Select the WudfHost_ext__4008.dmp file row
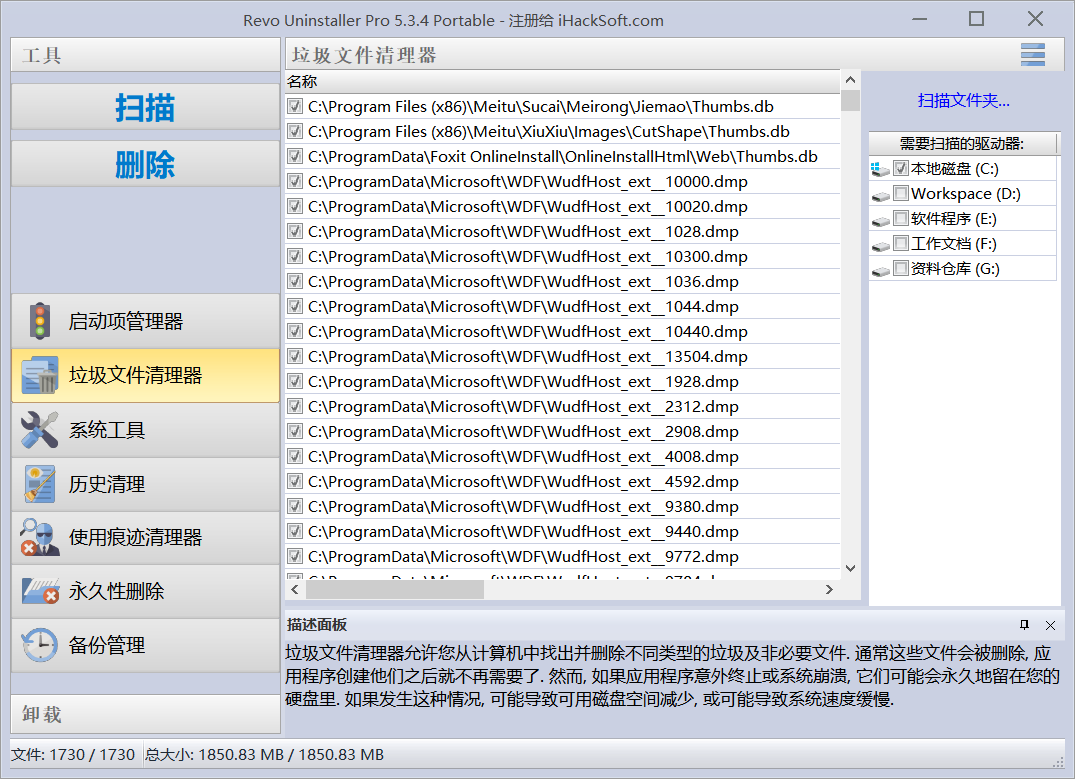 pyautogui.click(x=562, y=456)
